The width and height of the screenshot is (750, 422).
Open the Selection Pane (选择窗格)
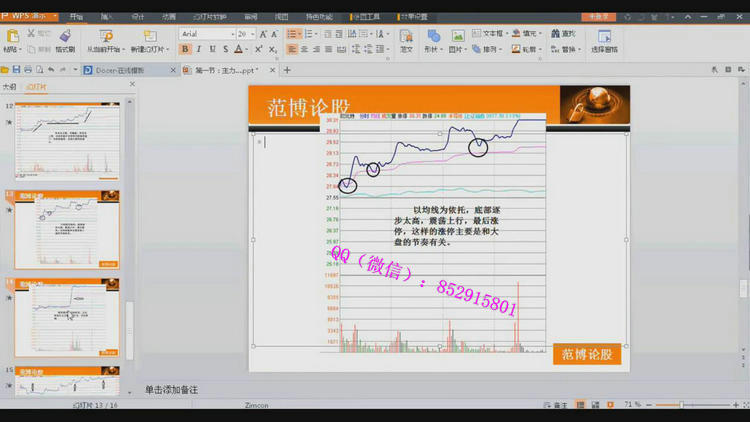(x=604, y=41)
